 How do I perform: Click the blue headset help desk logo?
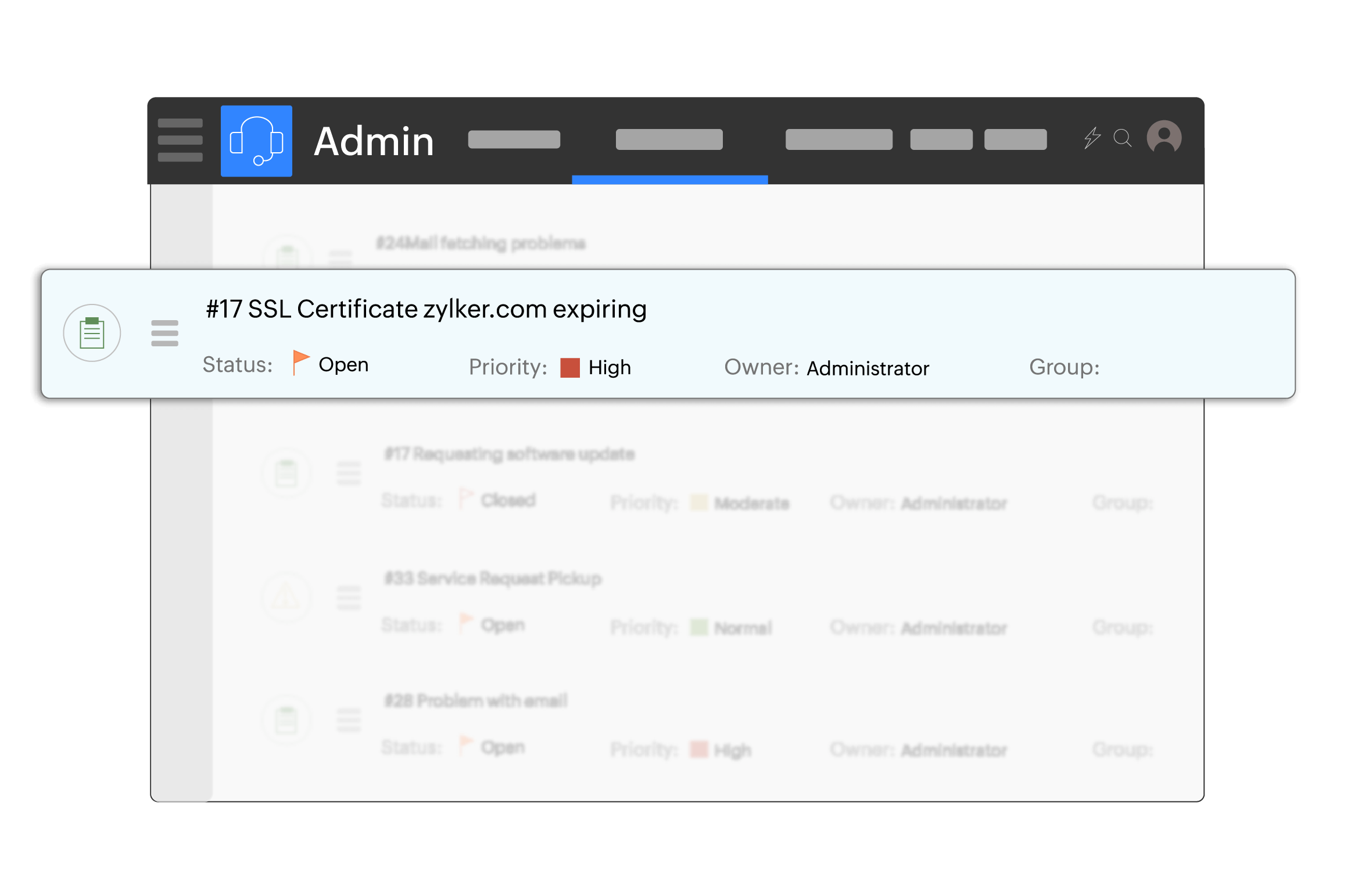coord(256,141)
